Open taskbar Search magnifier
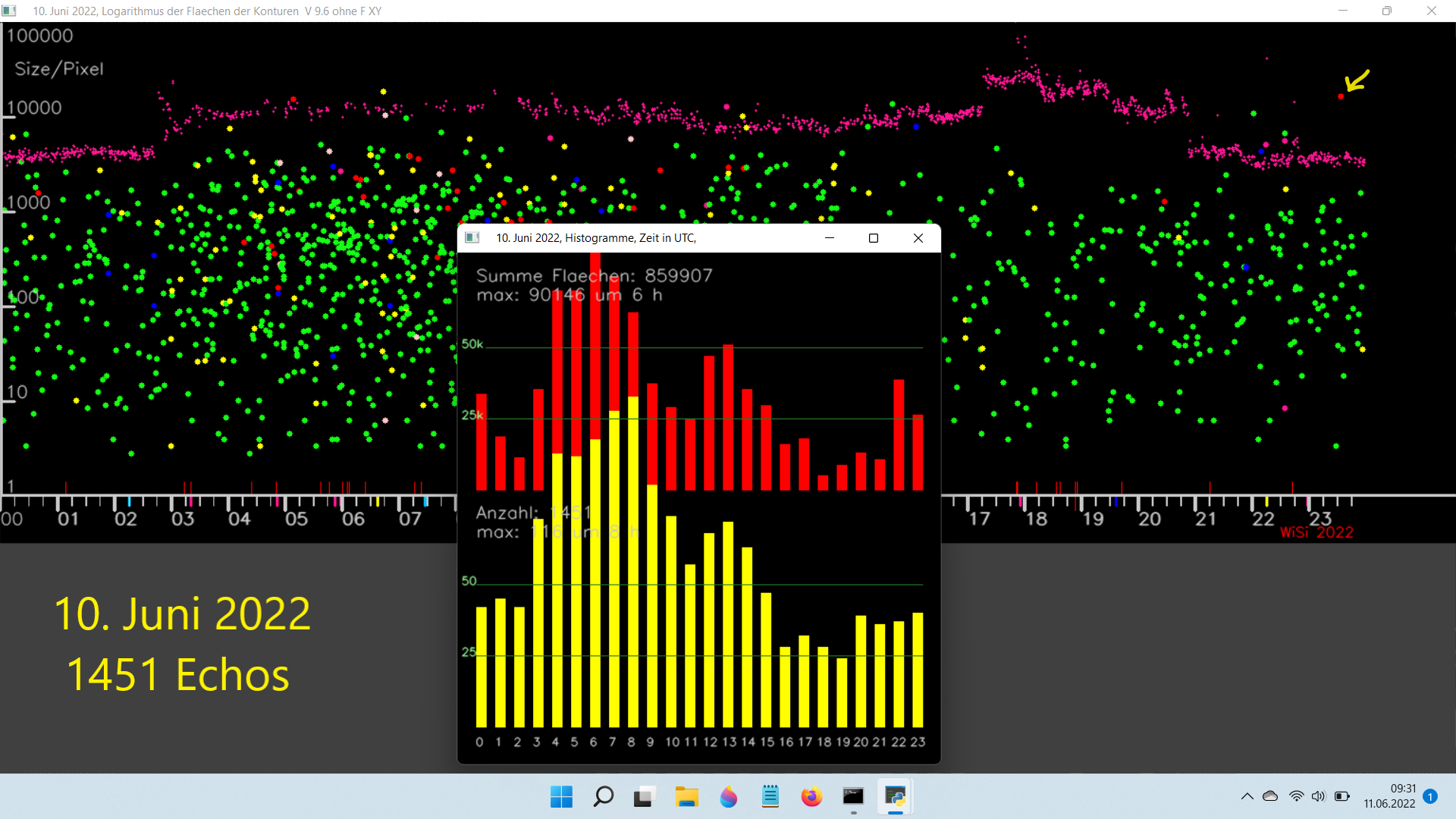Viewport: 1456px width, 819px height. pyautogui.click(x=604, y=797)
